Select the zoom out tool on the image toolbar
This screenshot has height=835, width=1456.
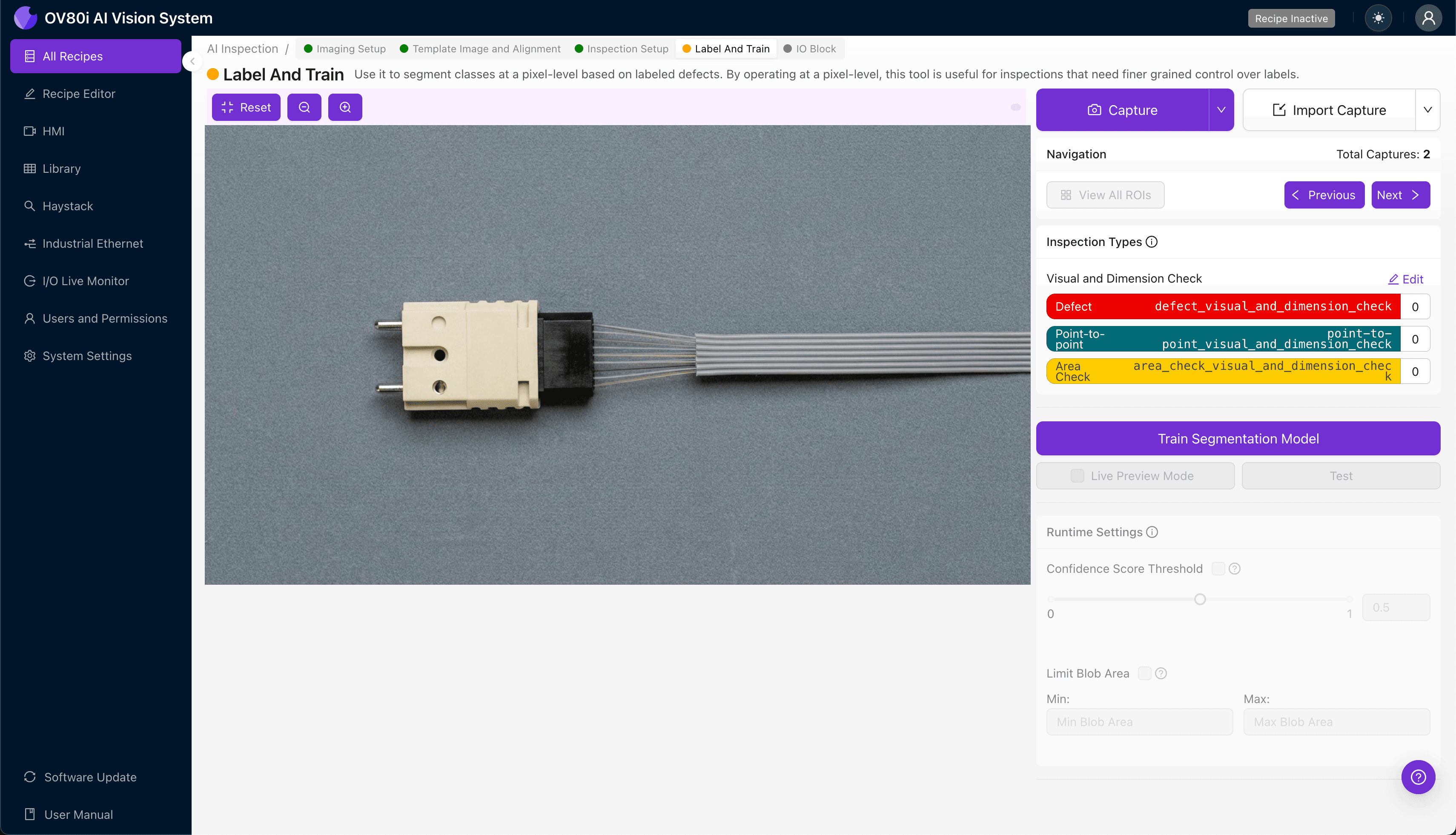click(x=304, y=107)
